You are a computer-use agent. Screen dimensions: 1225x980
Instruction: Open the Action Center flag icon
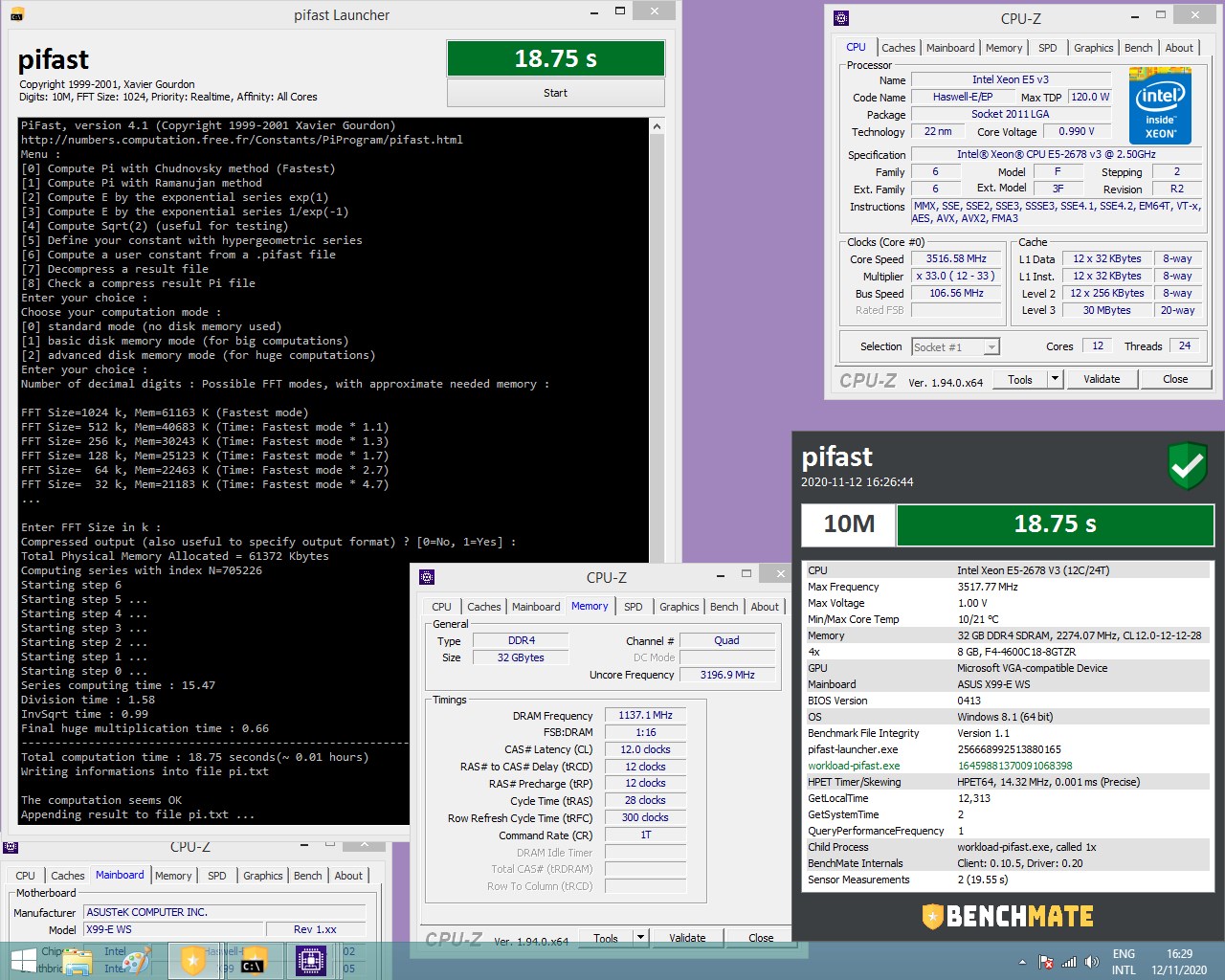tap(1046, 962)
